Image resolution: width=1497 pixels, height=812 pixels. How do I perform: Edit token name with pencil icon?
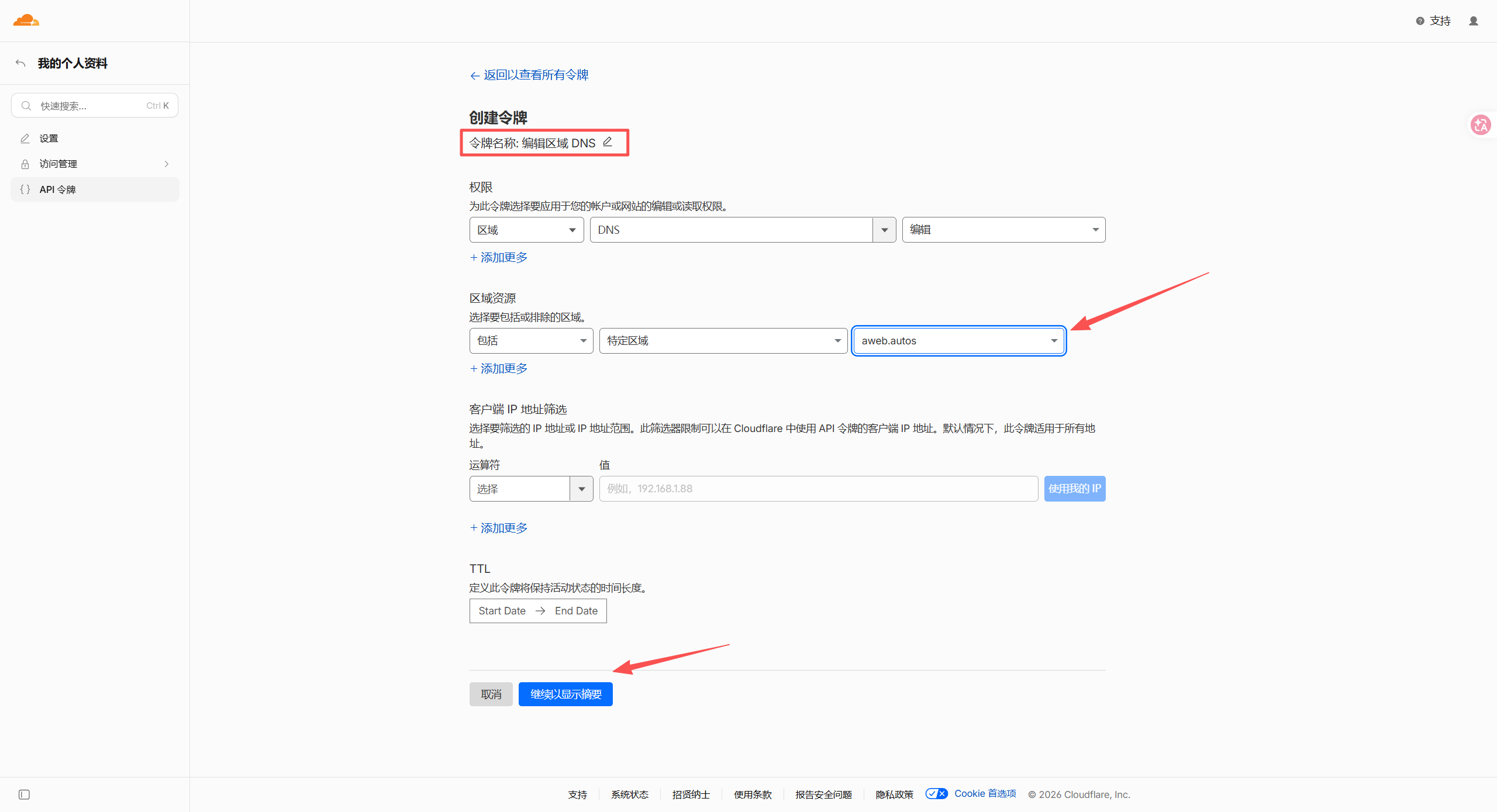click(x=608, y=142)
